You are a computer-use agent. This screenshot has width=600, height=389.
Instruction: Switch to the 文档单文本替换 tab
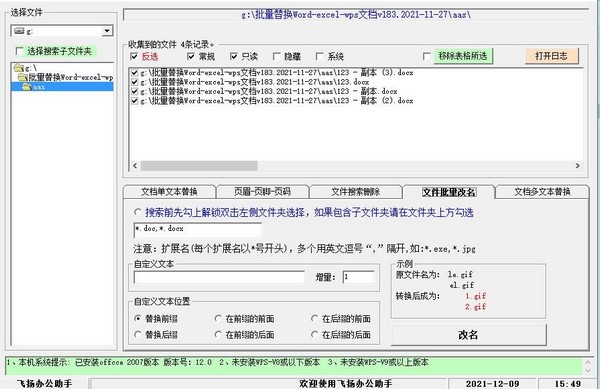coord(169,192)
